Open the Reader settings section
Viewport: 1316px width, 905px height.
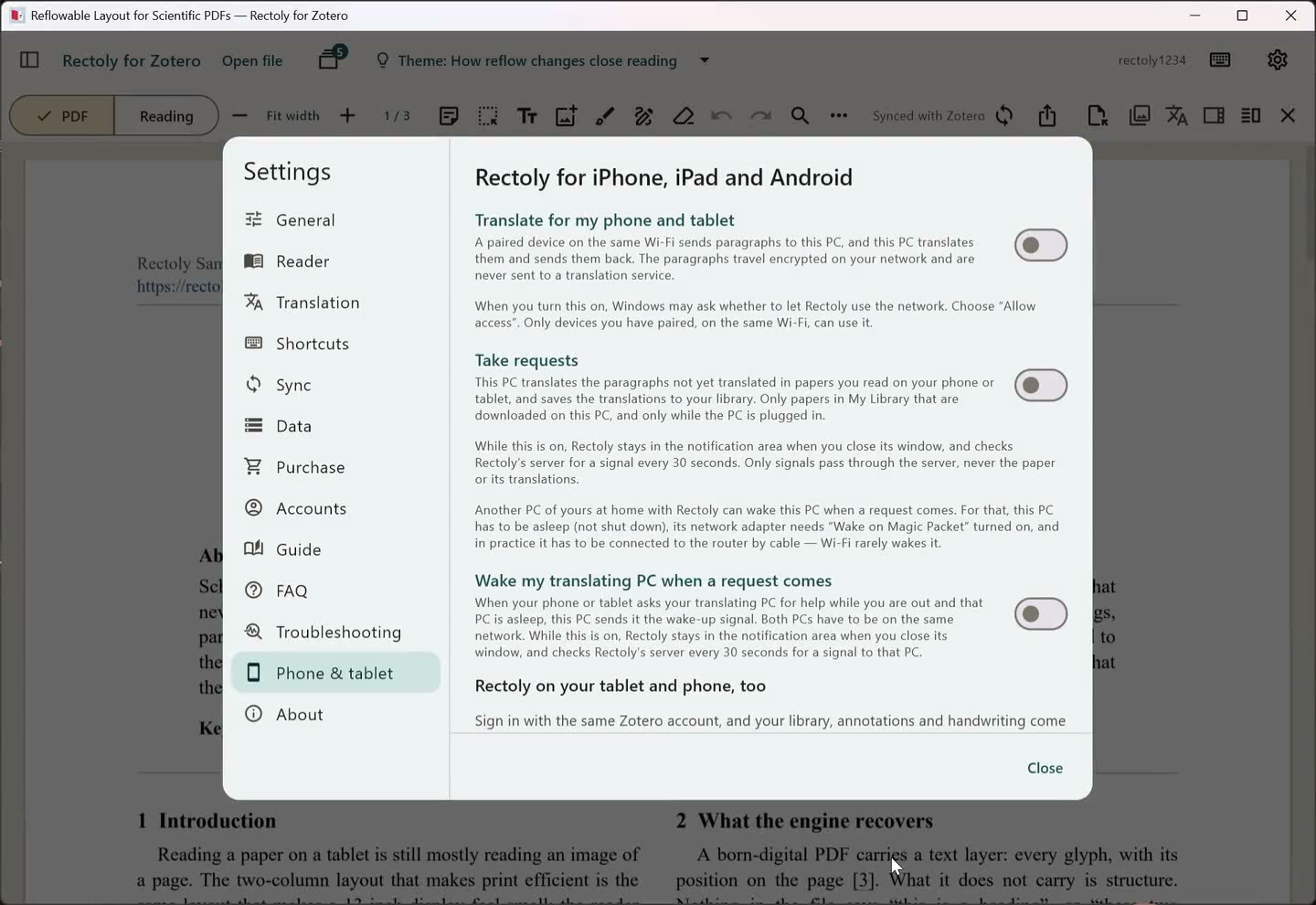click(x=335, y=261)
